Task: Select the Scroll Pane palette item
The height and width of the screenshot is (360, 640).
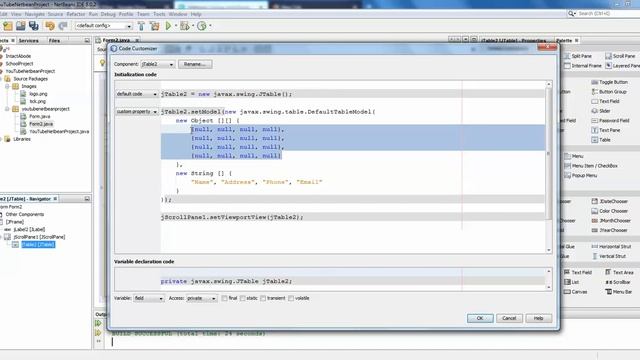Action: click(x=620, y=56)
